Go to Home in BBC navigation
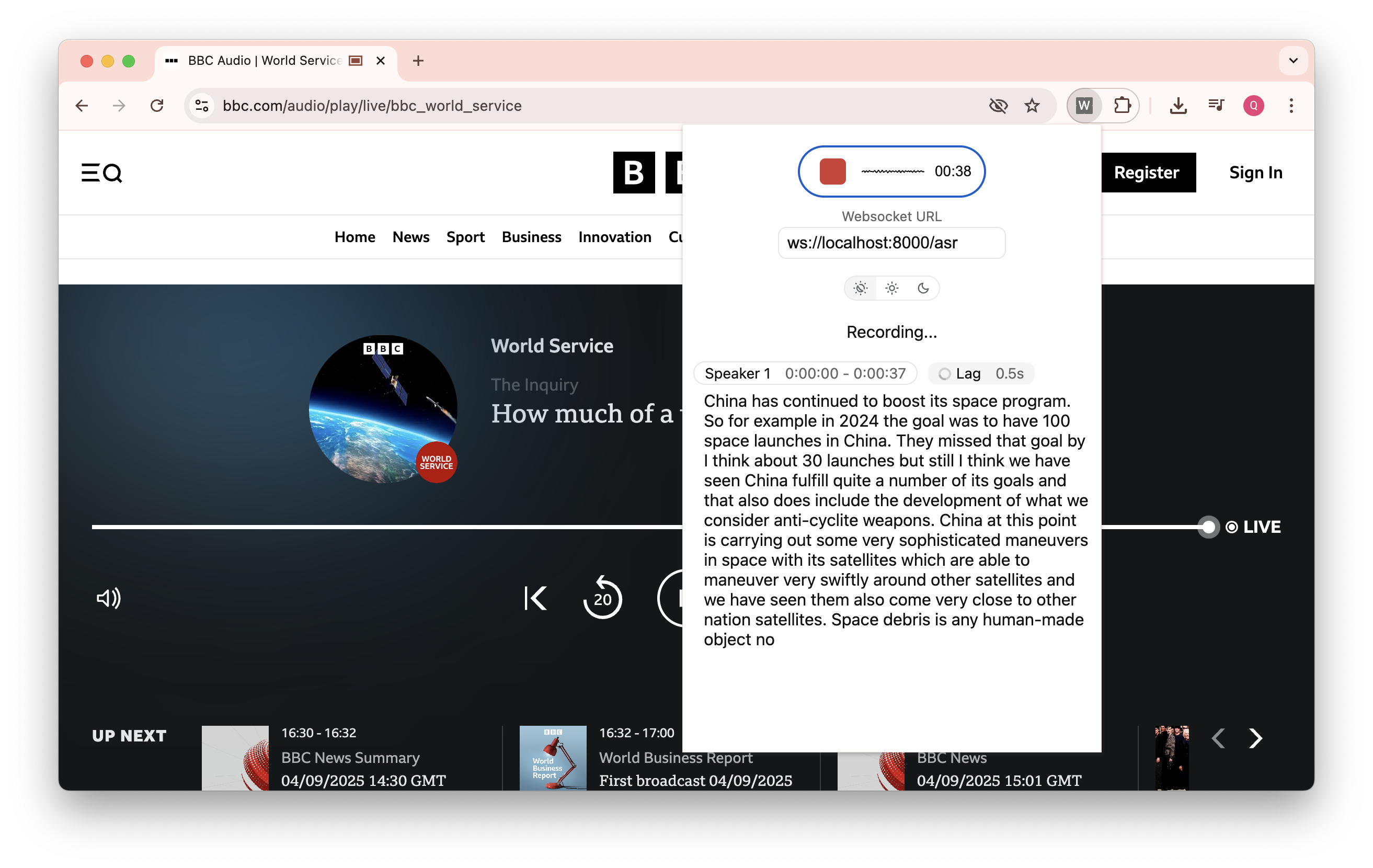This screenshot has width=1373, height=868. point(354,237)
